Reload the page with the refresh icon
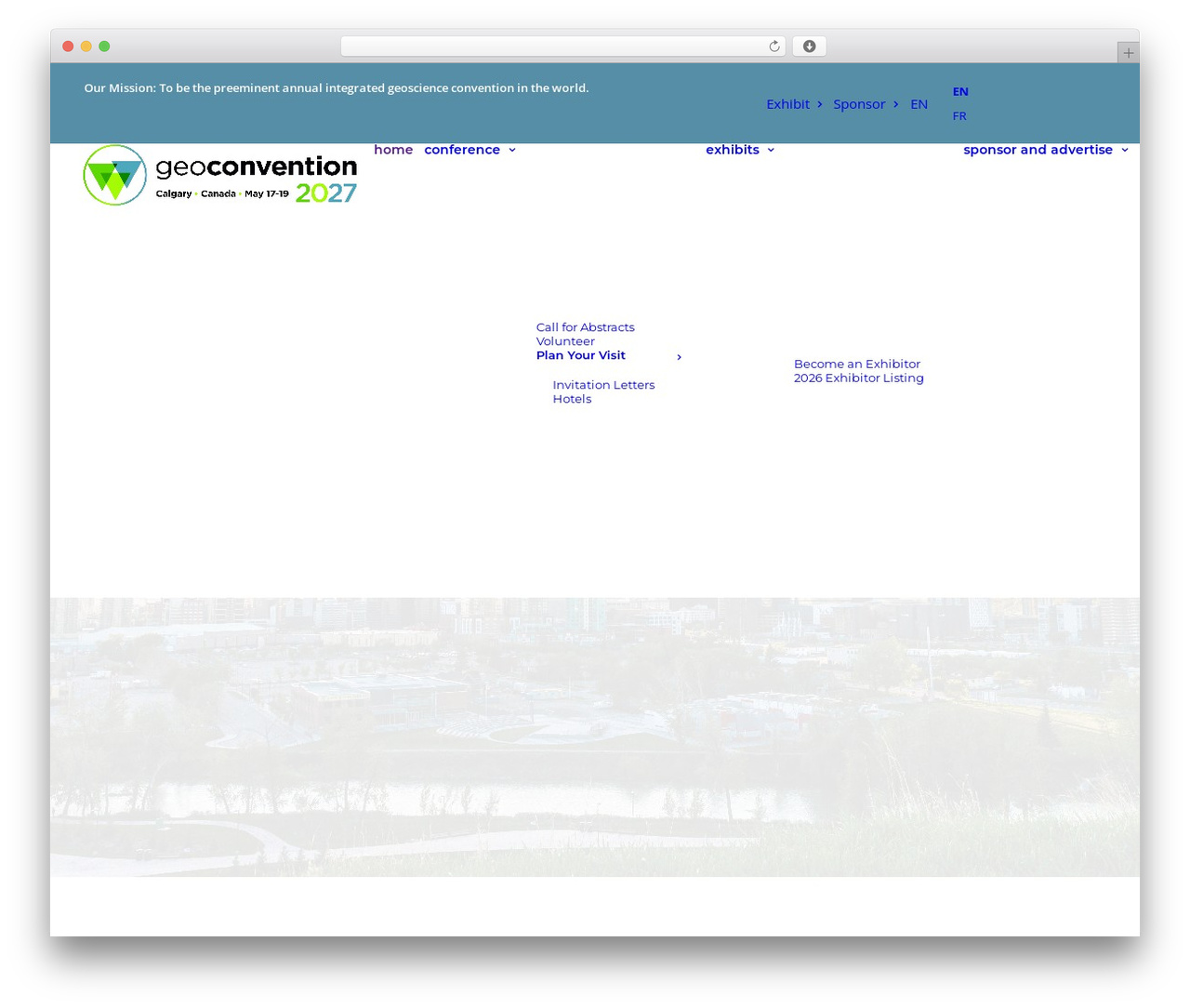The height and width of the screenshot is (1008, 1190). coord(773,46)
